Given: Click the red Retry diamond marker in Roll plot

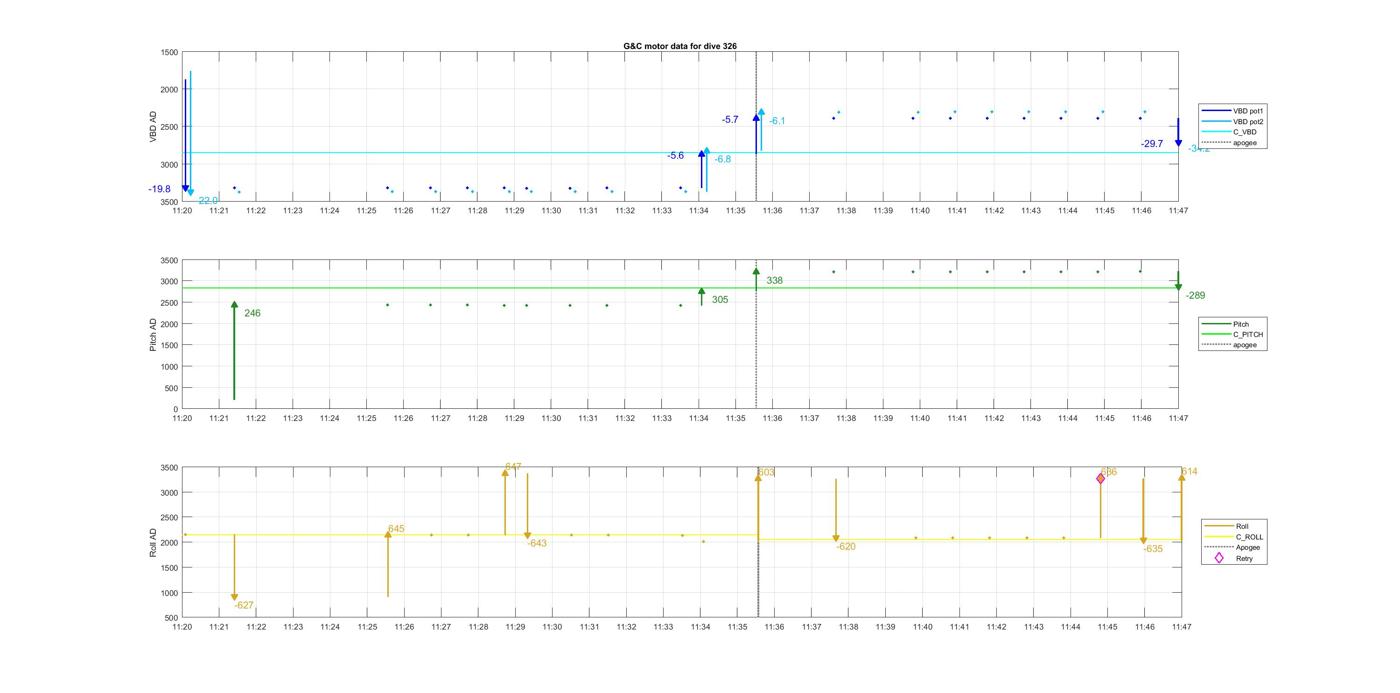Looking at the screenshot, I should point(1101,478).
